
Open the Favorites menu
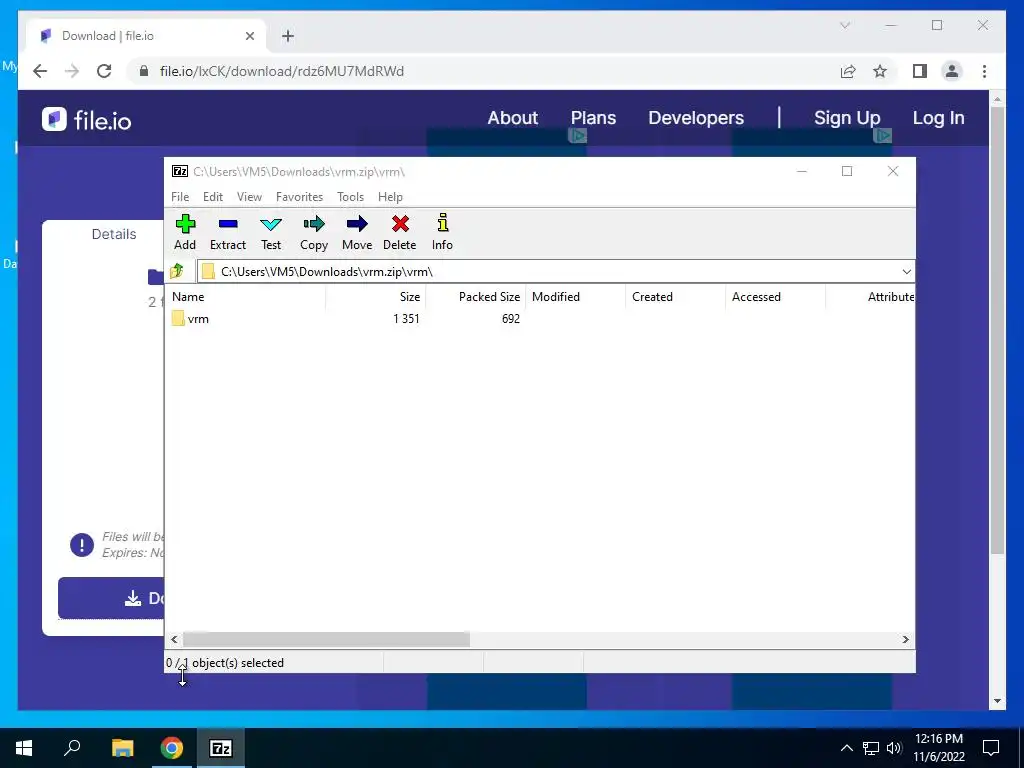pyautogui.click(x=299, y=197)
